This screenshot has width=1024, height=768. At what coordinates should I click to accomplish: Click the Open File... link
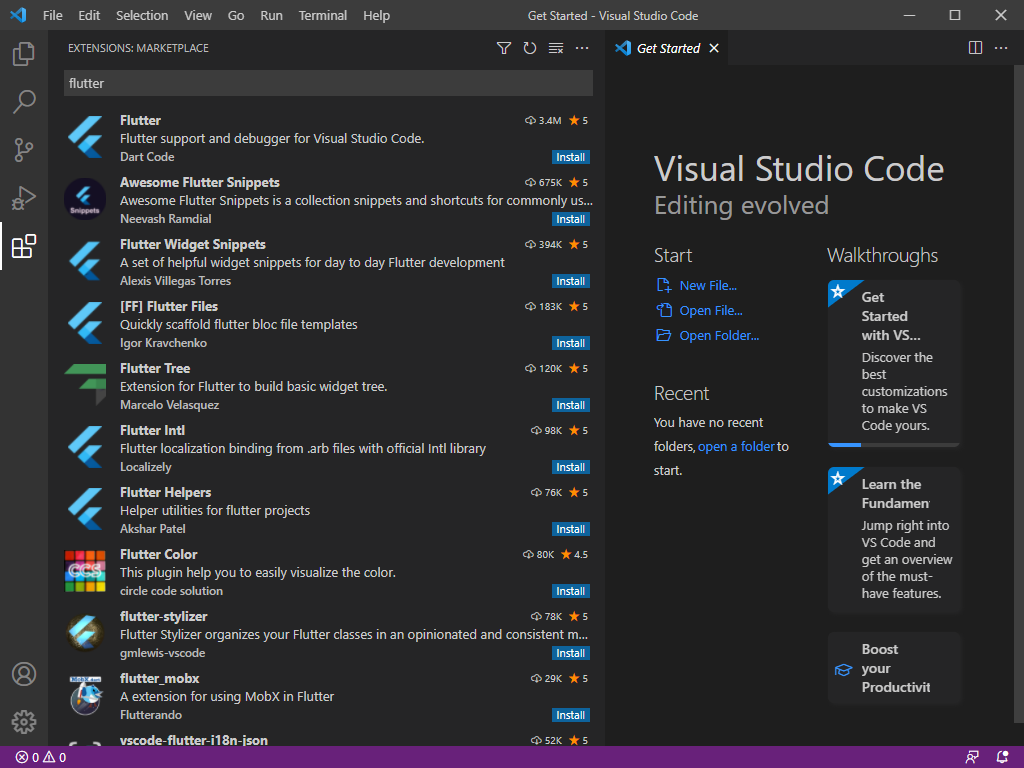pos(711,310)
